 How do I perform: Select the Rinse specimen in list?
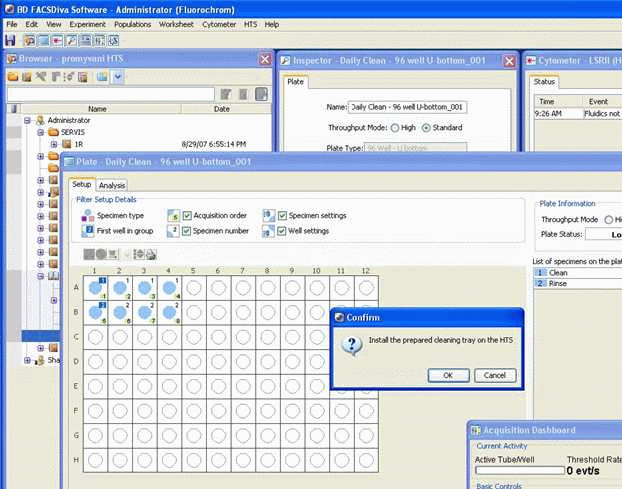pyautogui.click(x=578, y=284)
